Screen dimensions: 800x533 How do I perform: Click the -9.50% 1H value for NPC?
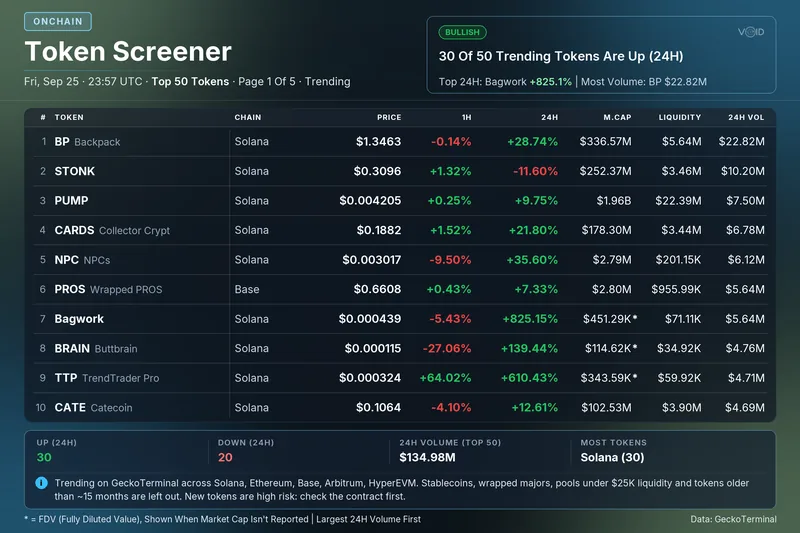450,260
